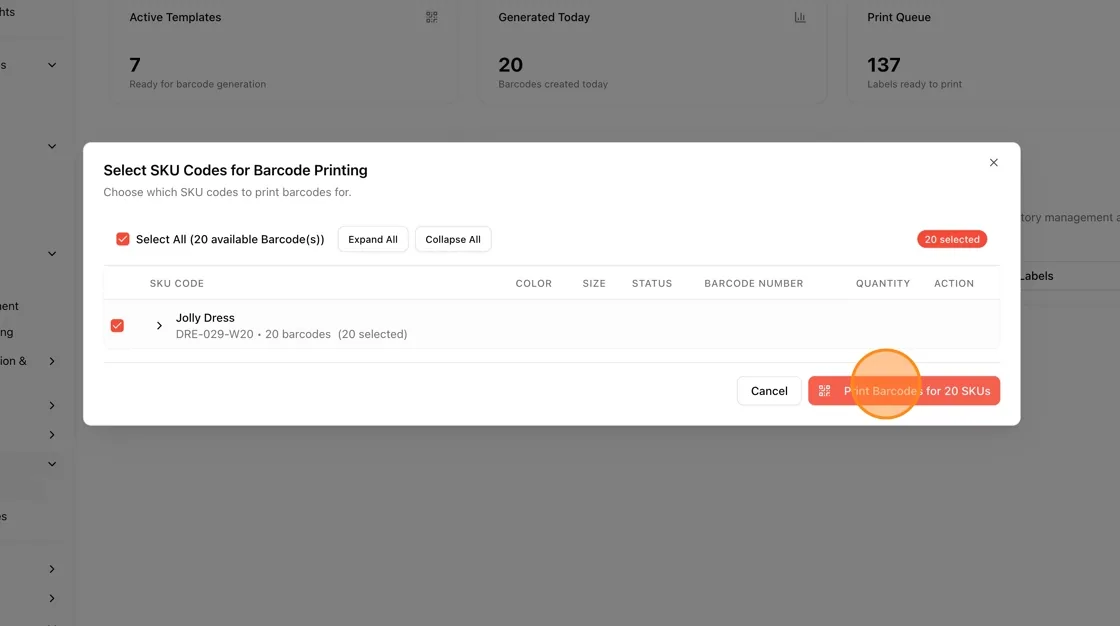Viewport: 1120px width, 626px height.
Task: Click the SIZE column header
Action: [x=594, y=284]
